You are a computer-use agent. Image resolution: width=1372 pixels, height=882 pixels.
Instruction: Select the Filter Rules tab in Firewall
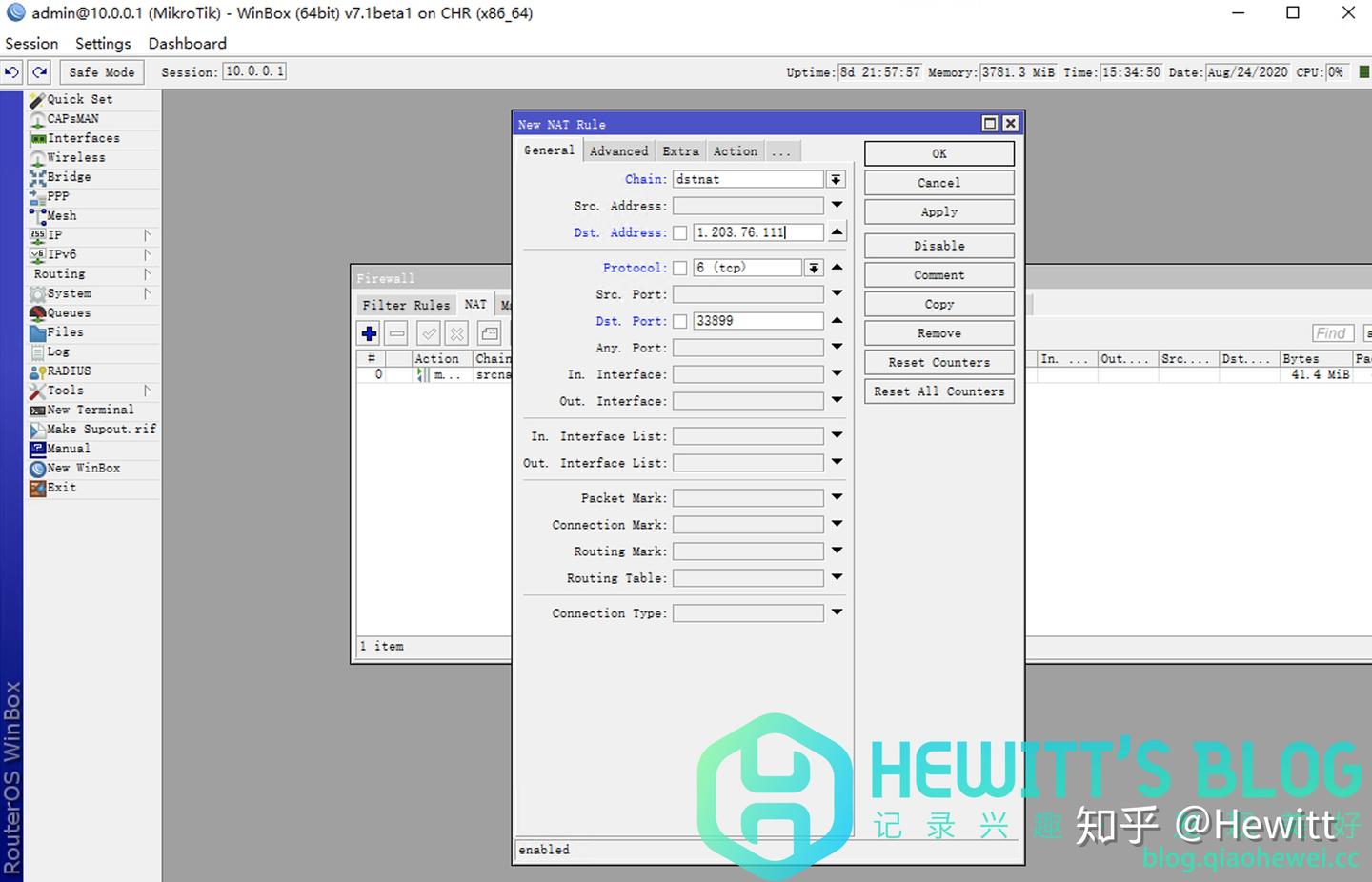406,305
